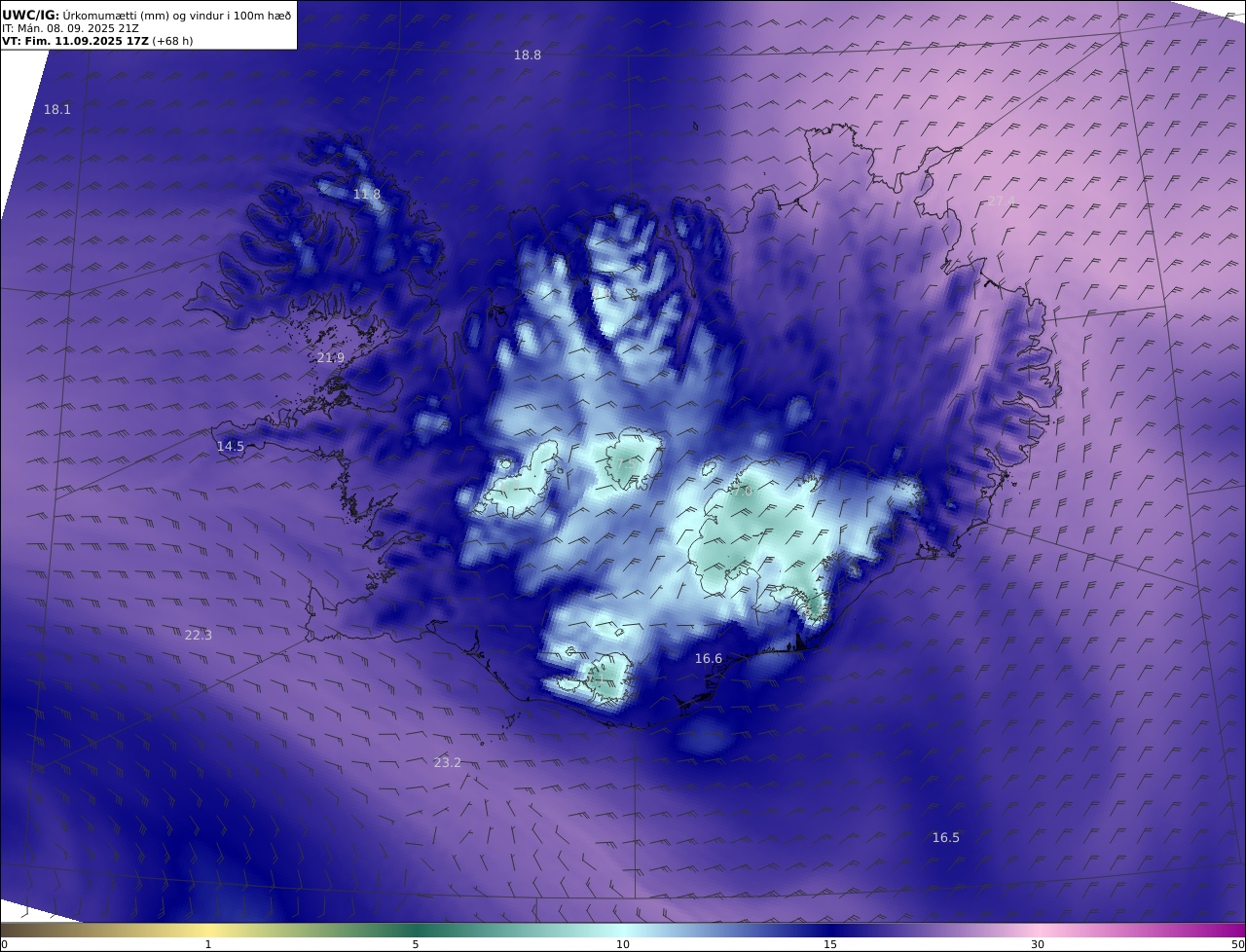
Task: Click the 16.5 value label
Action: tap(946, 838)
